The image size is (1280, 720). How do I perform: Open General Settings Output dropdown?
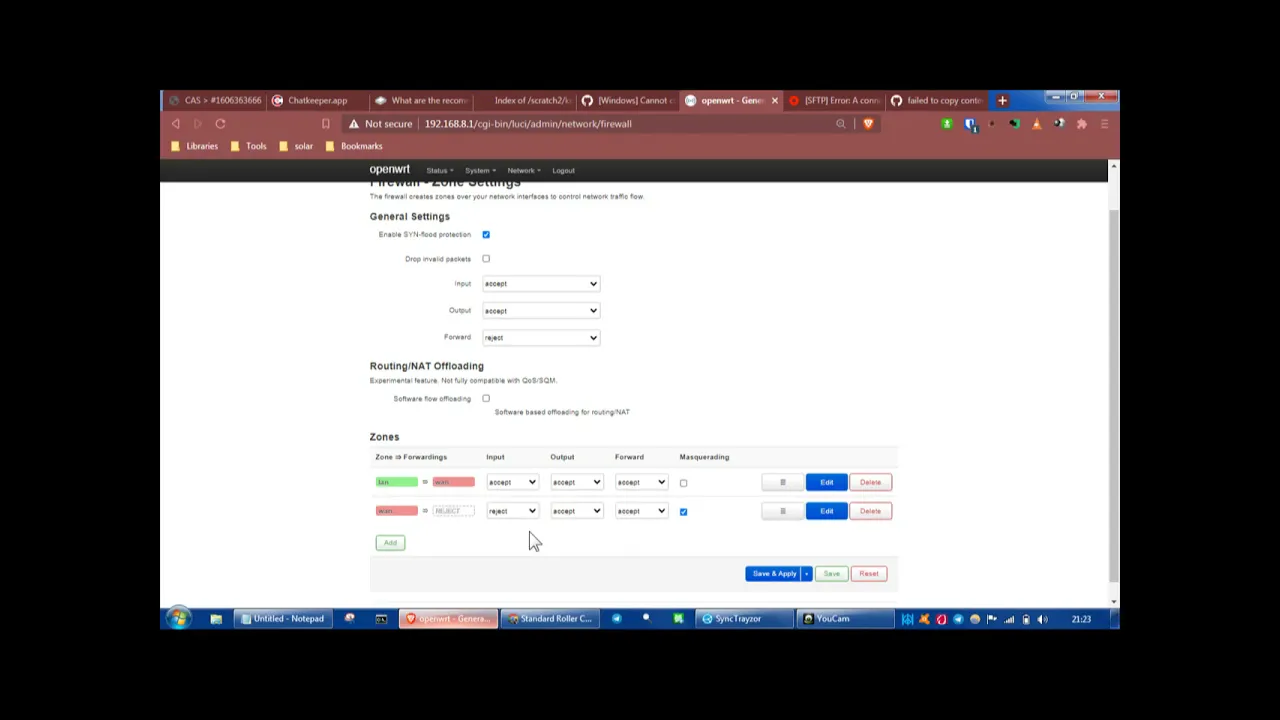[541, 311]
